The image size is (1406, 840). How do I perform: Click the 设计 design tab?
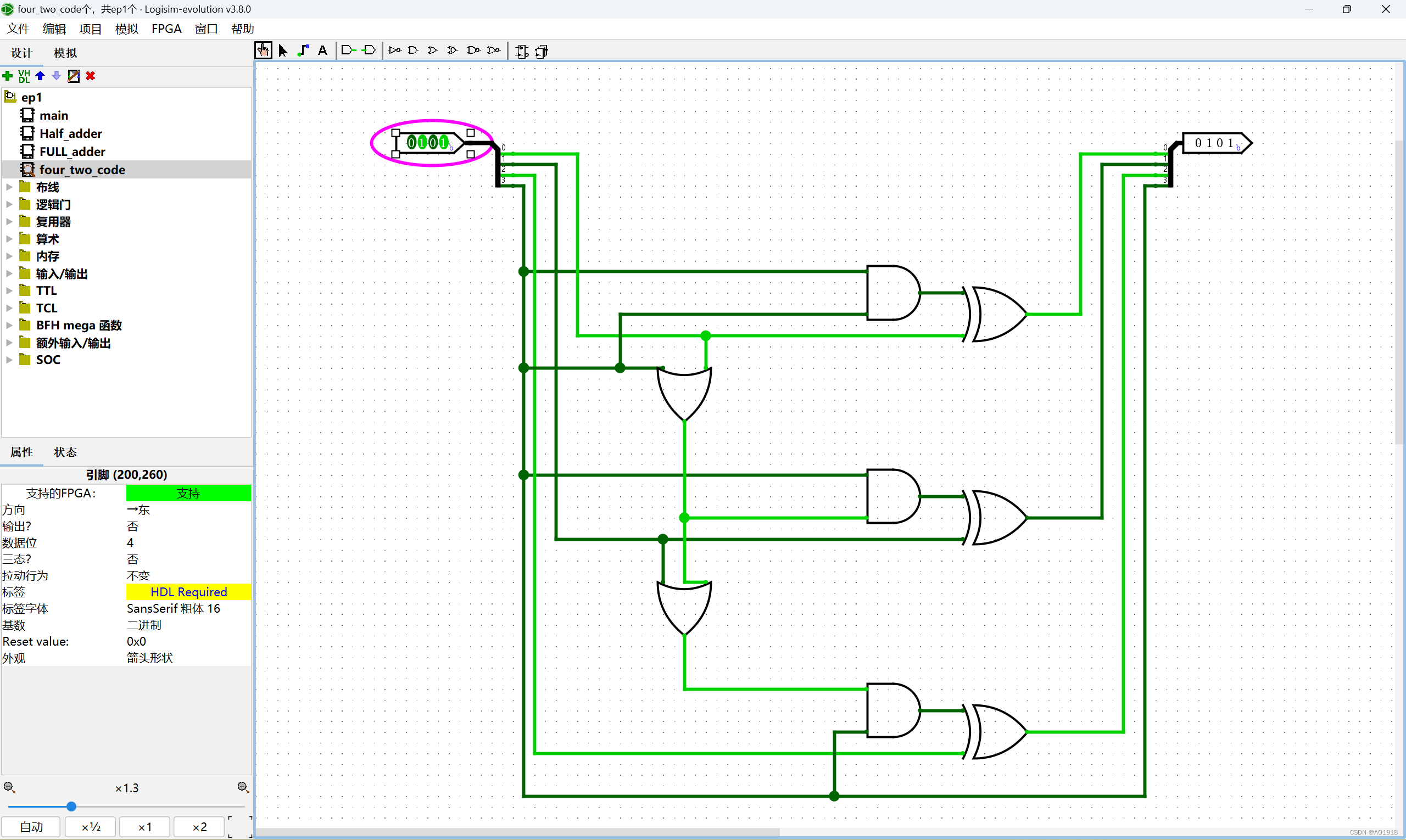pos(21,51)
